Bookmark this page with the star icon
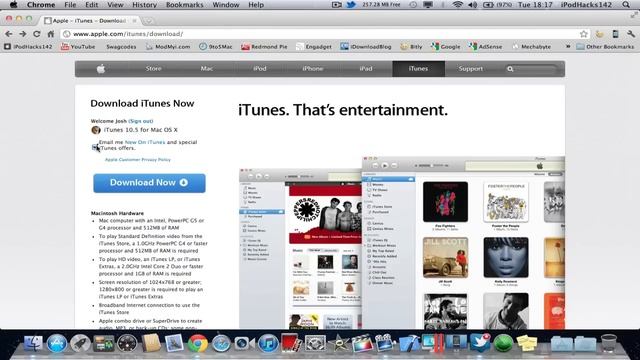The width and height of the screenshot is (640, 360). coord(584,34)
